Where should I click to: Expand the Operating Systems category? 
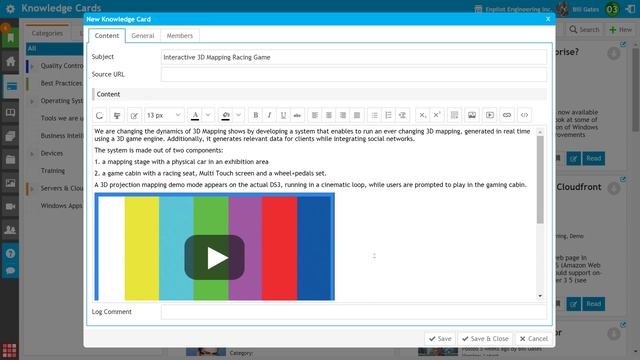[x=32, y=101]
